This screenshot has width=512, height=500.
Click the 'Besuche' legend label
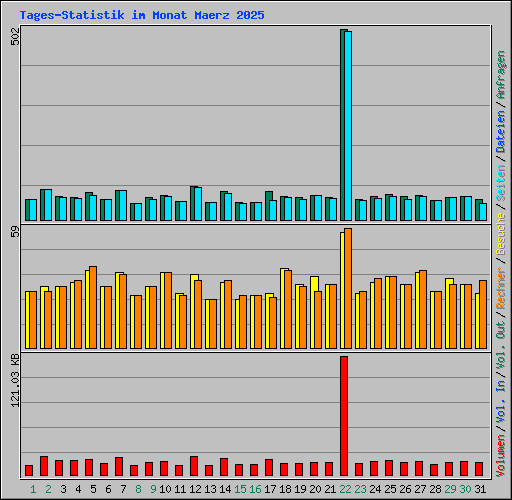[x=501, y=234]
